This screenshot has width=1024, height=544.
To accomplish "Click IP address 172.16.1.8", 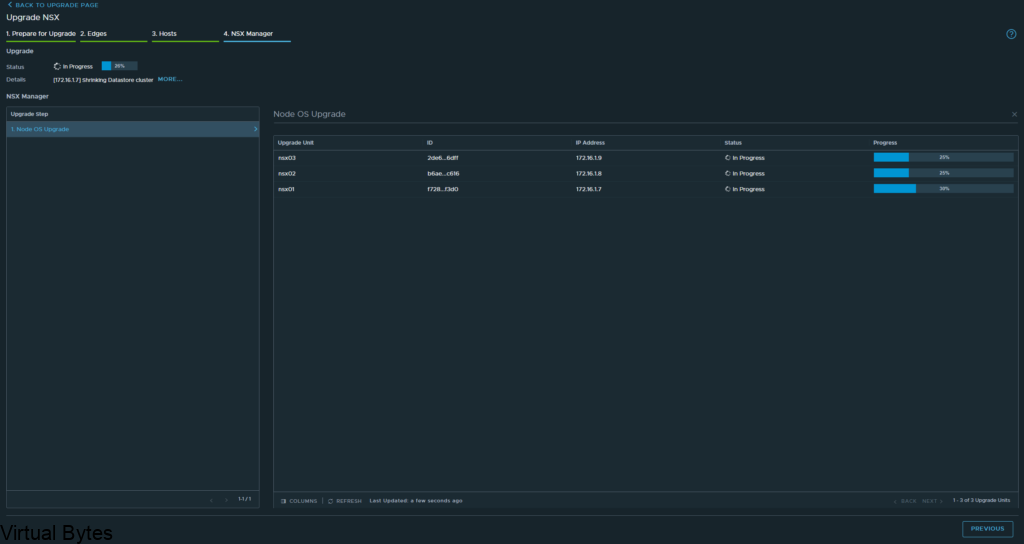I will click(x=588, y=174).
